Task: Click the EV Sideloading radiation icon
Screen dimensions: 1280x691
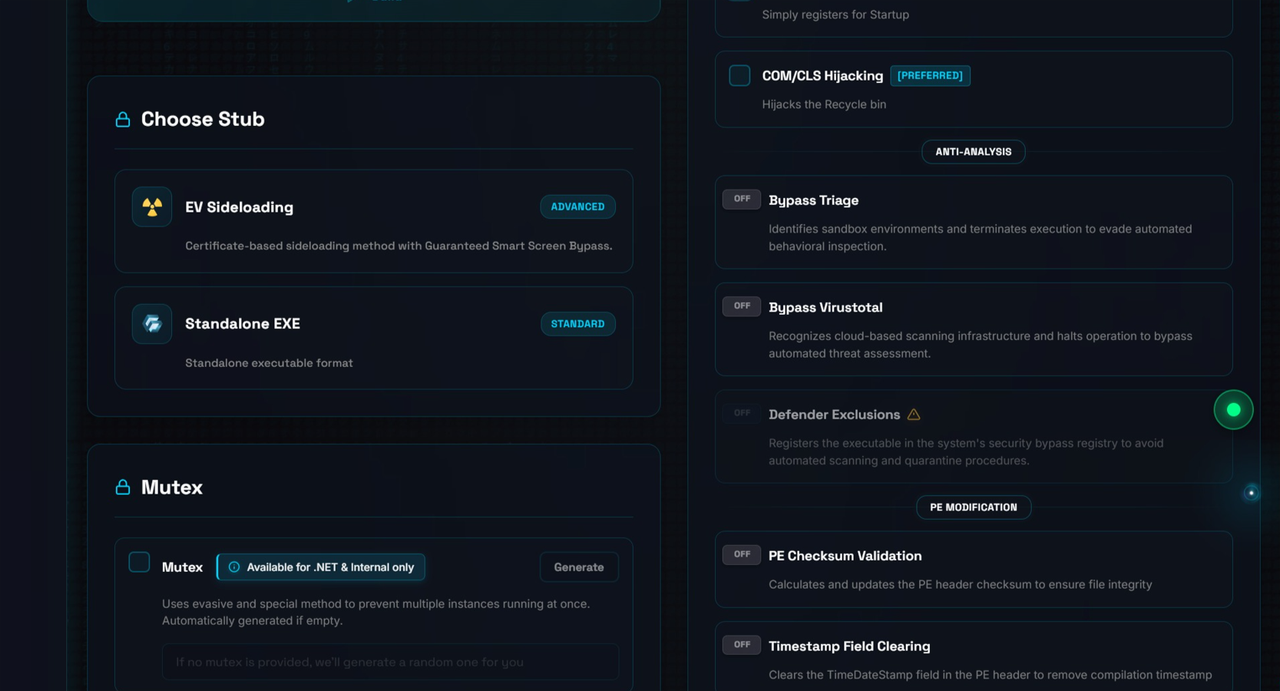Action: pyautogui.click(x=152, y=207)
